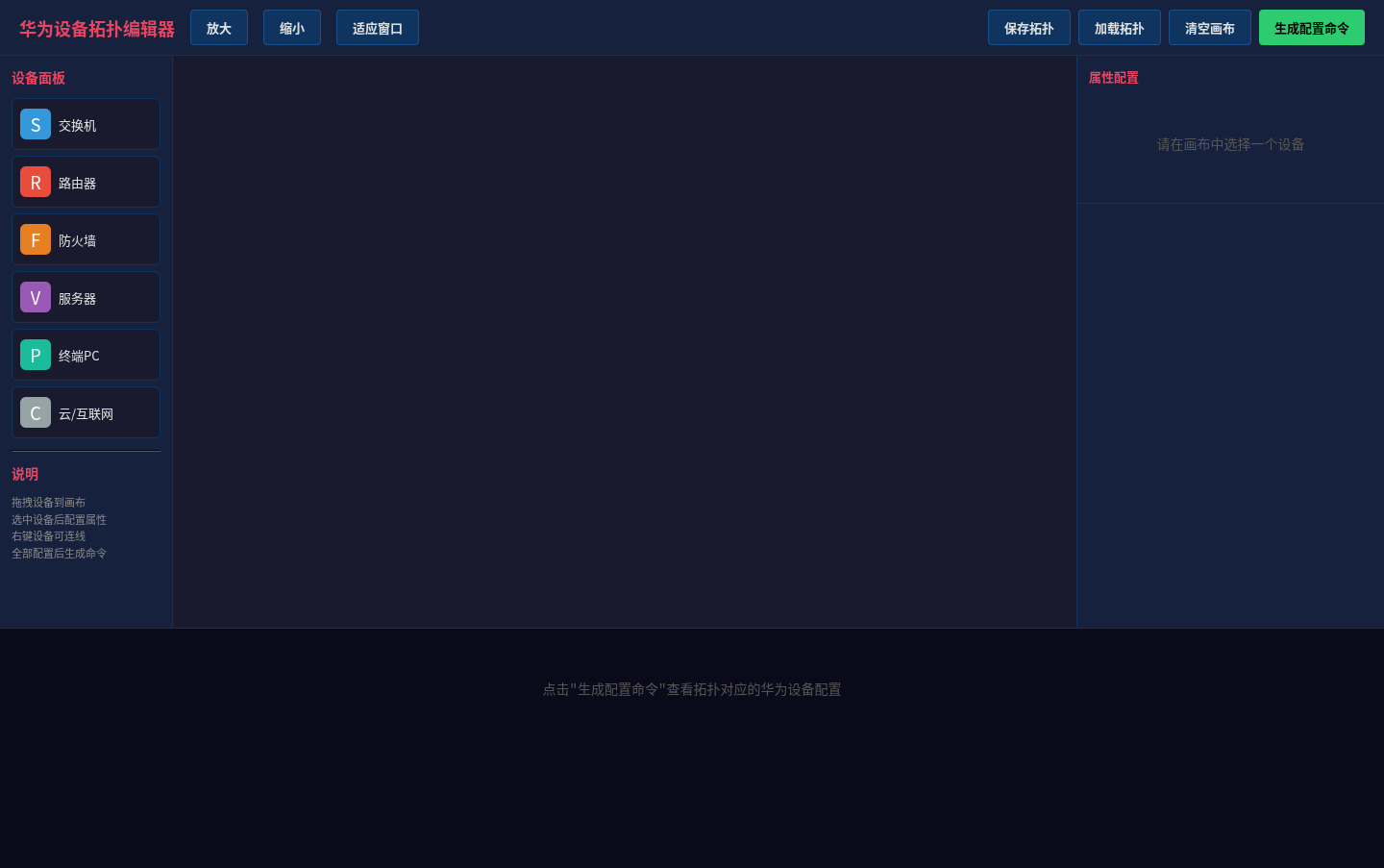This screenshot has height=868, width=1384.
Task: Select the 路由器 device item
Action: [x=86, y=182]
